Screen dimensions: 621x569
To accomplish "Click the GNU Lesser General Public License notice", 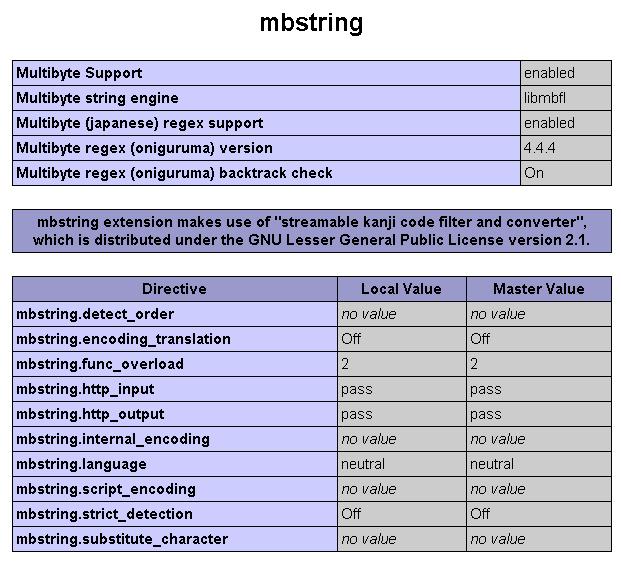I will [312, 231].
